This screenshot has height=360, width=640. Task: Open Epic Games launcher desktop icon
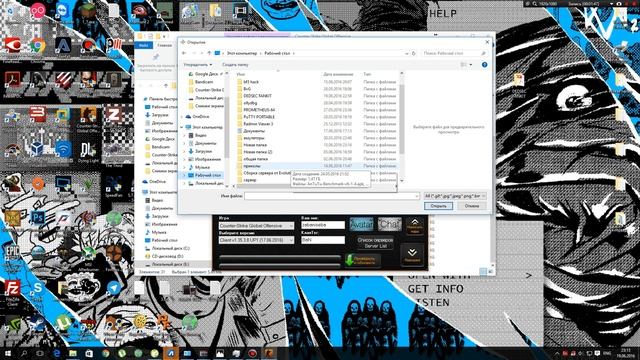click(x=12, y=253)
